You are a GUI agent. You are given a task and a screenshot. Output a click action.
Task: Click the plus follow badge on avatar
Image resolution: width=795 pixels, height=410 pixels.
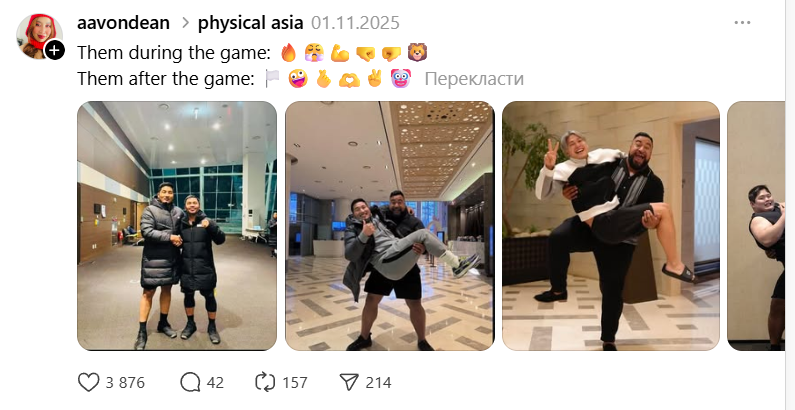[55, 50]
